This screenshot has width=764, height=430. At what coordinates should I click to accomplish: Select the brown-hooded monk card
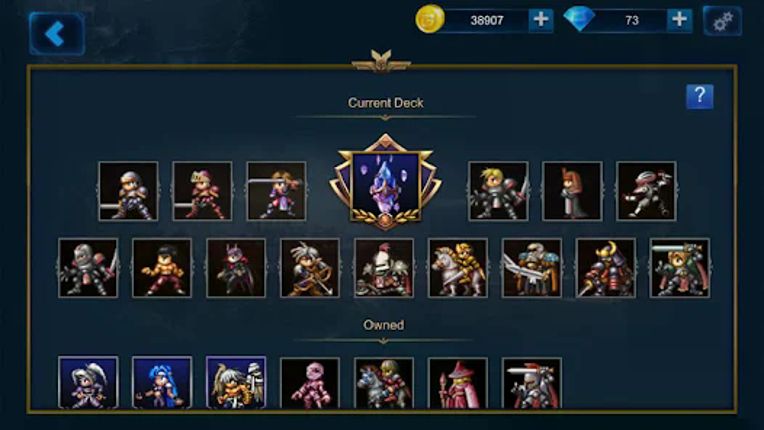pyautogui.click(x=572, y=191)
